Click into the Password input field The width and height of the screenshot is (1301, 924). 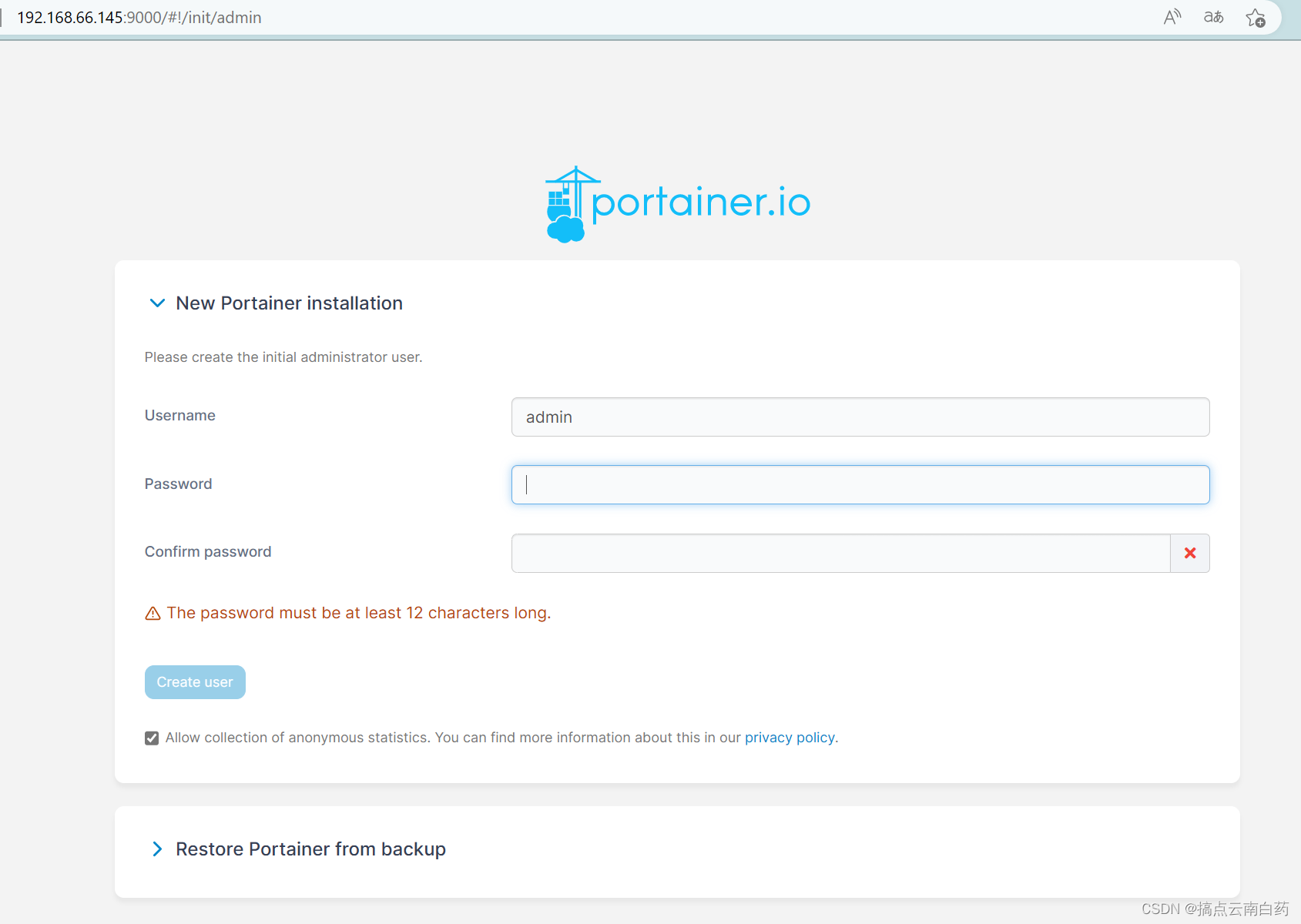860,485
